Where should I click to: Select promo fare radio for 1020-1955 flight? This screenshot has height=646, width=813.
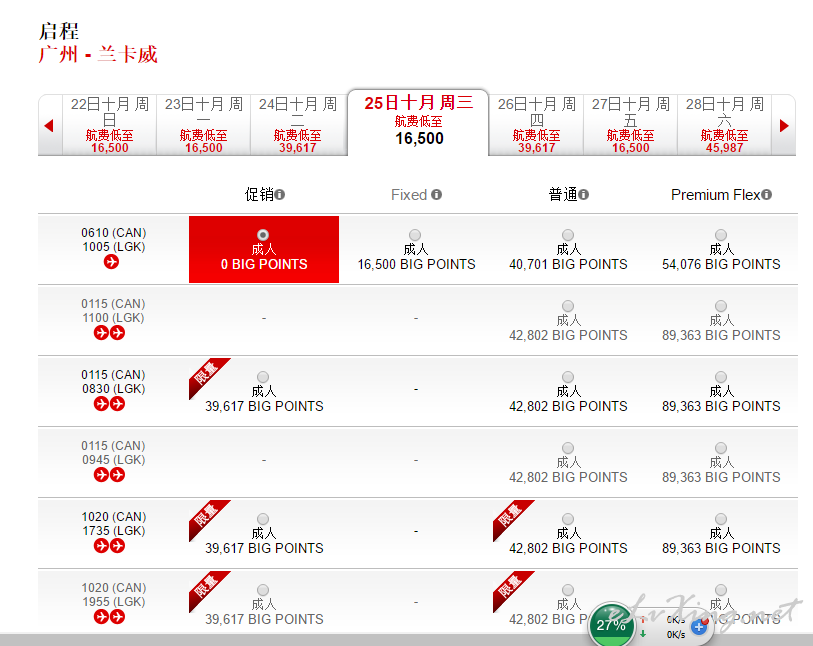point(263,590)
